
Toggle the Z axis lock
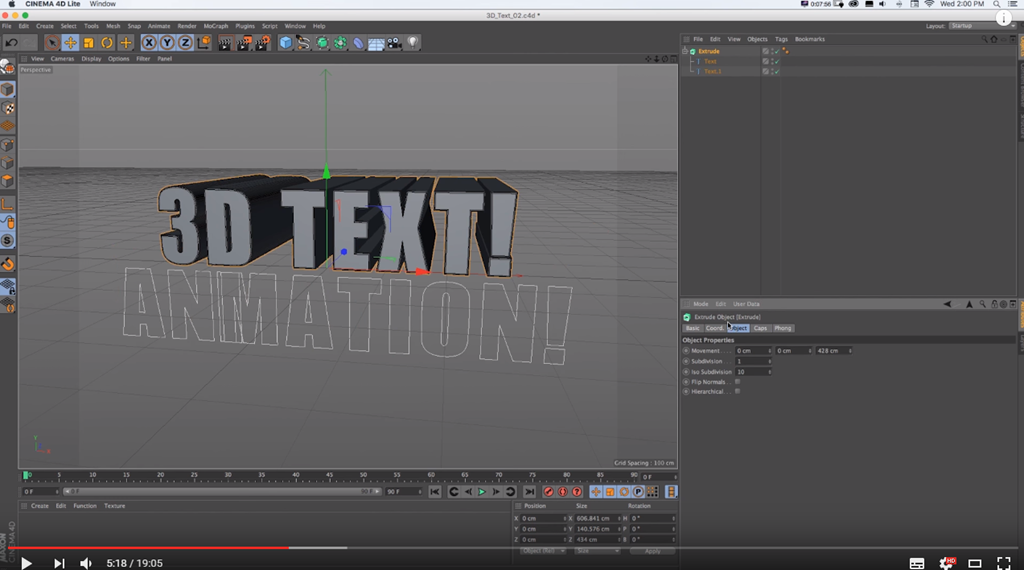click(185, 43)
